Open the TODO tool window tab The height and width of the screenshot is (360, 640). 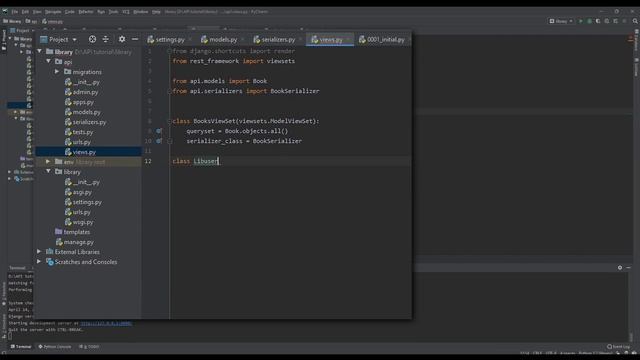click(89, 347)
